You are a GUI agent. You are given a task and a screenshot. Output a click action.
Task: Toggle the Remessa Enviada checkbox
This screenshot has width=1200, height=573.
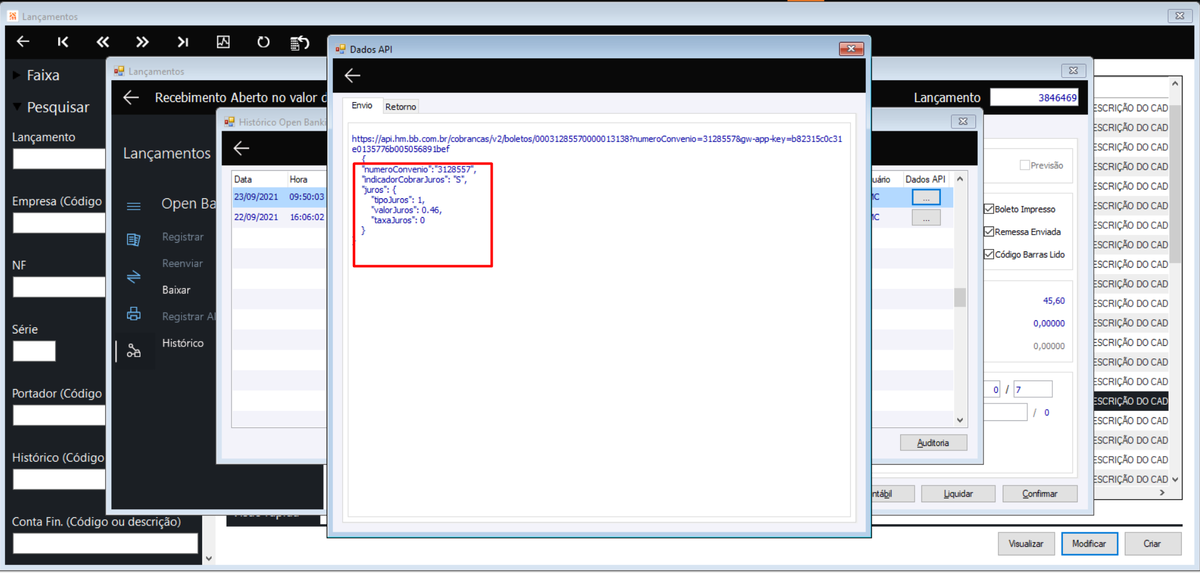pyautogui.click(x=989, y=231)
